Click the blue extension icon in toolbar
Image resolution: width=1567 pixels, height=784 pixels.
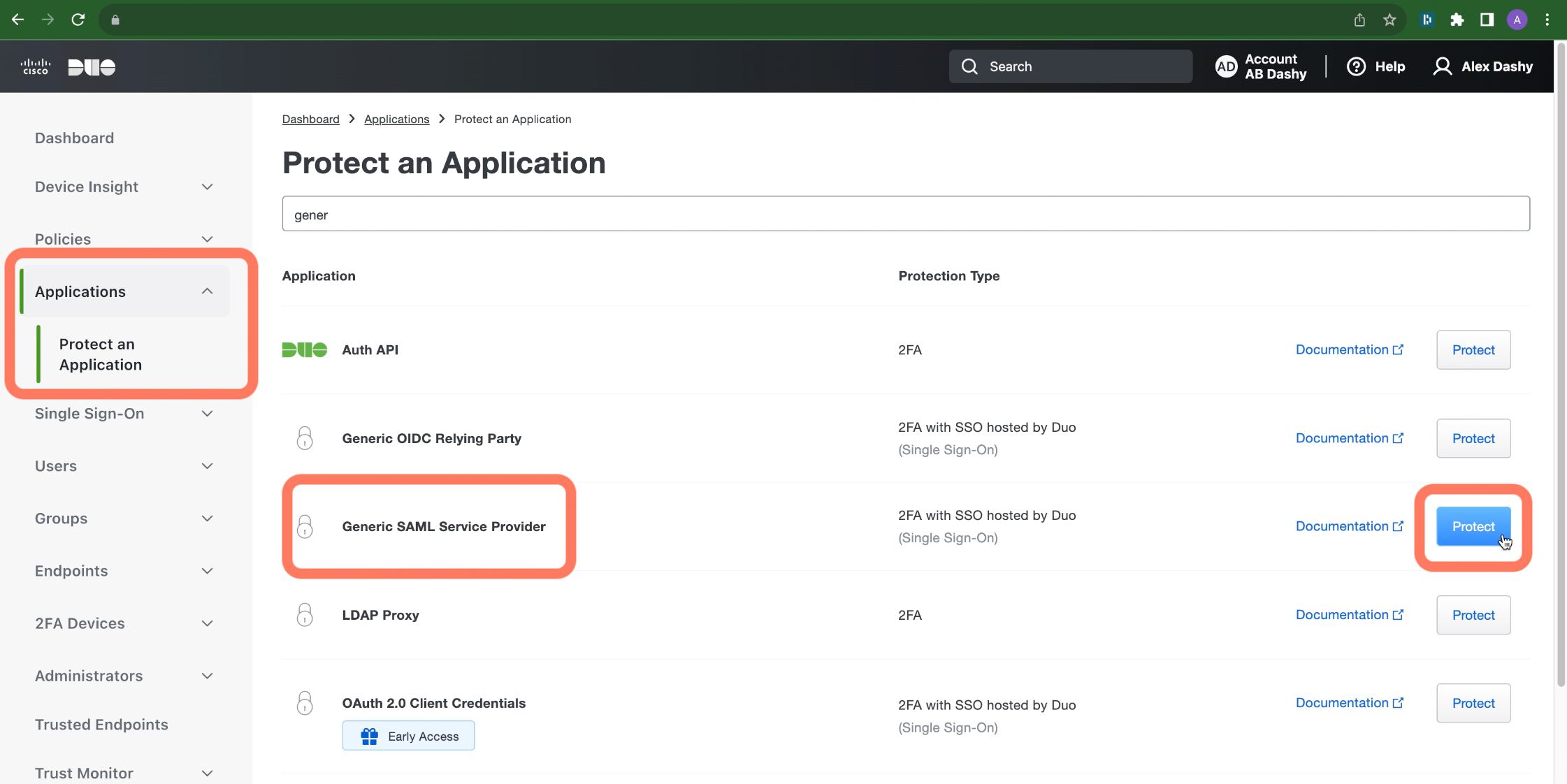point(1427,20)
